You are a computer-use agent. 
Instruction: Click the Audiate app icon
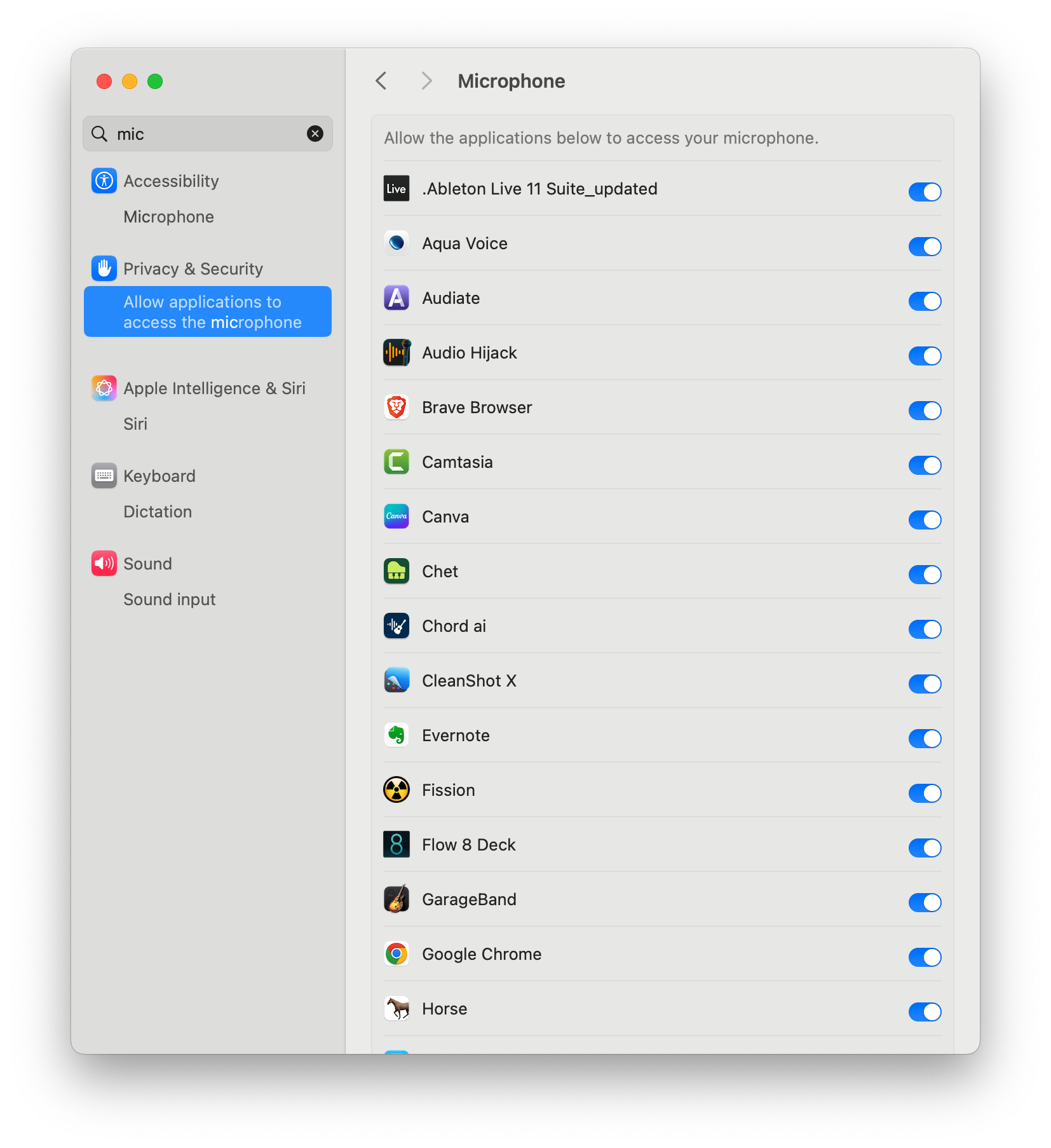tap(397, 298)
